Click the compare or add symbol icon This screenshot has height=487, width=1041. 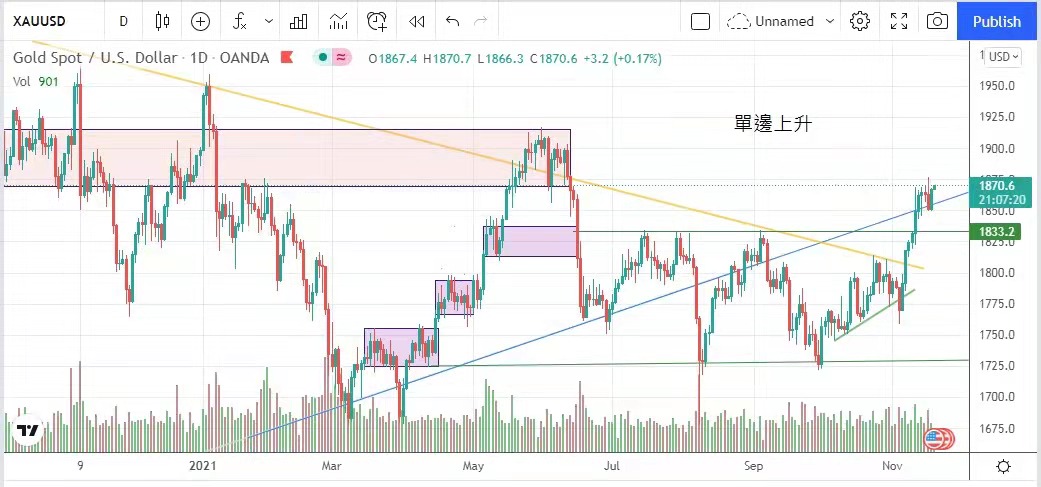[200, 21]
